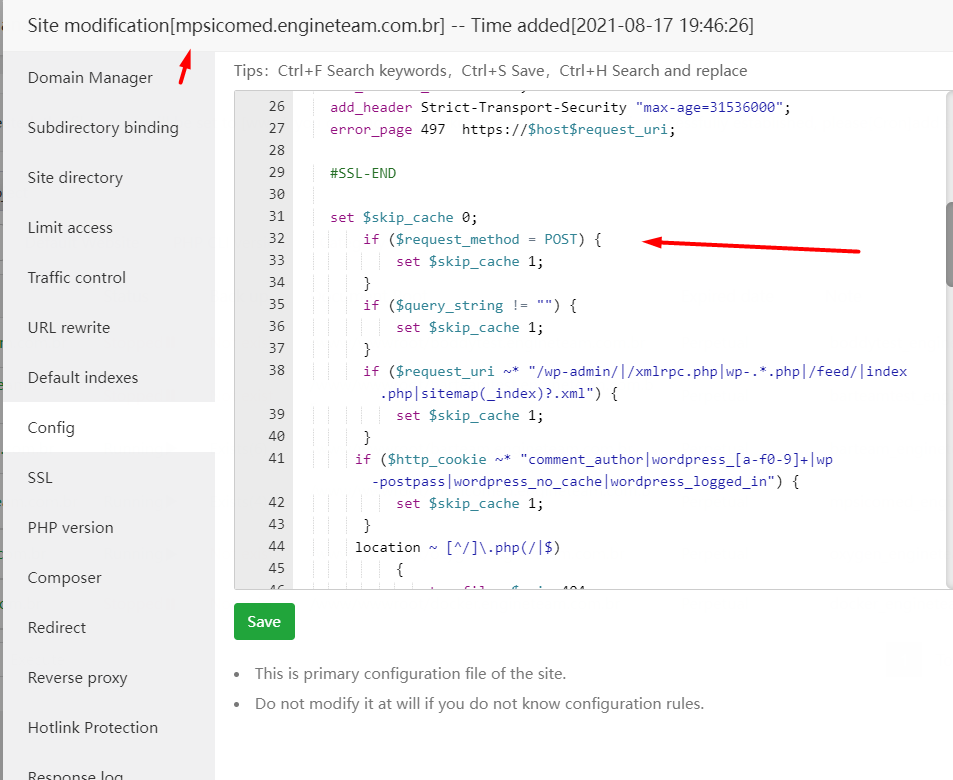Click the 'sitemap(_index)?.xml' wrapped line
This screenshot has height=780, width=953.
tap(498, 393)
